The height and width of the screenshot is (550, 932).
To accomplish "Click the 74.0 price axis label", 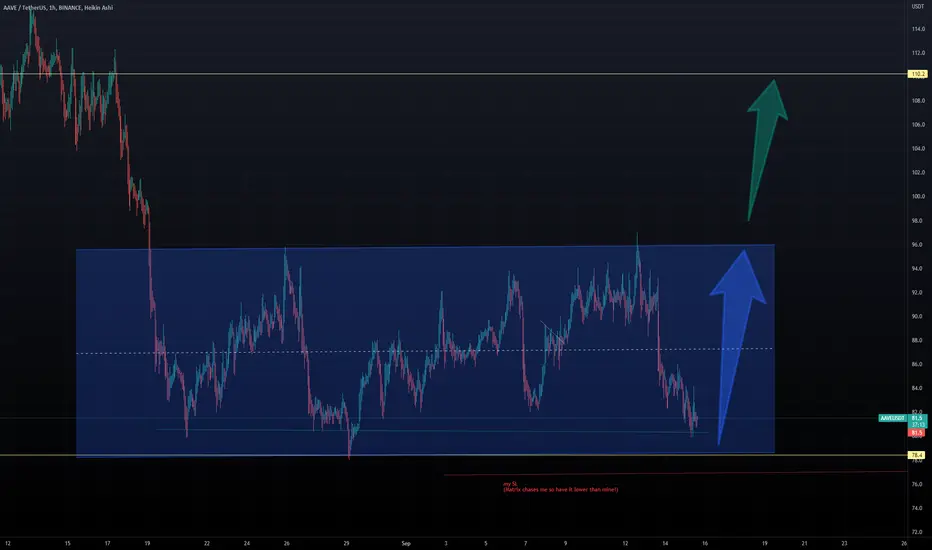I will tap(917, 508).
